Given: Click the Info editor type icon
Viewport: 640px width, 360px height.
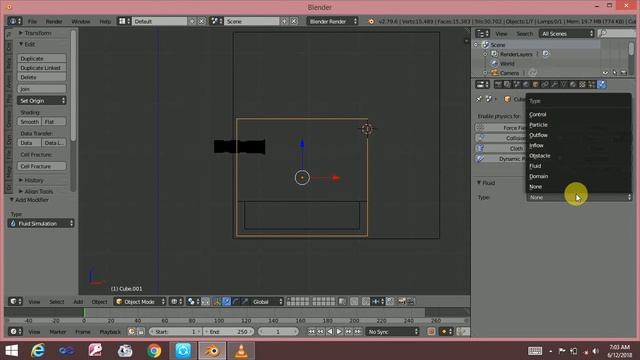Looking at the screenshot, I should pyautogui.click(x=15, y=21).
